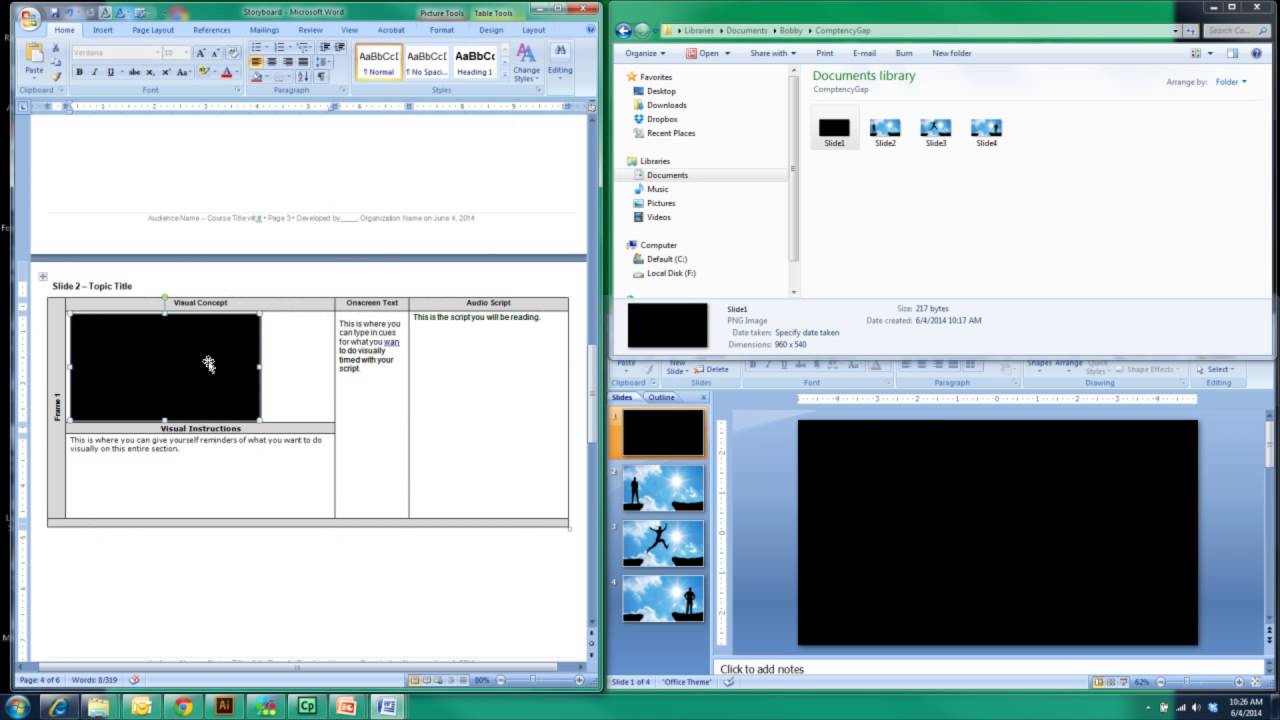Select the Slide3 thumbnail in Documents library
Screen dimensions: 1280x720
[x=936, y=131]
